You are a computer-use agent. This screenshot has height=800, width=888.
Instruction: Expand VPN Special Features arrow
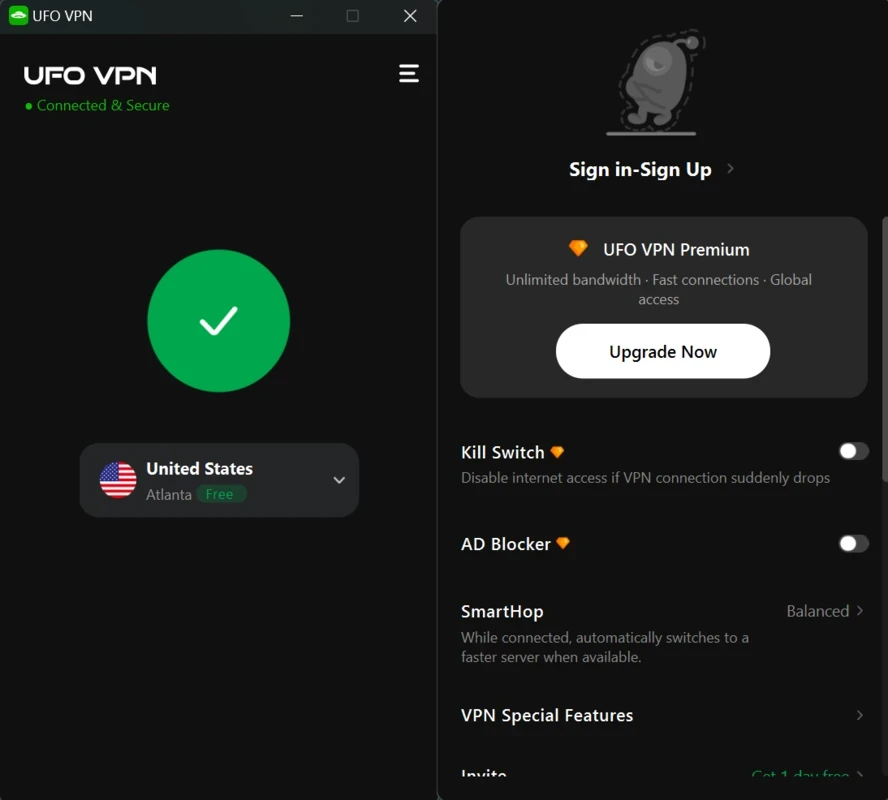point(860,715)
